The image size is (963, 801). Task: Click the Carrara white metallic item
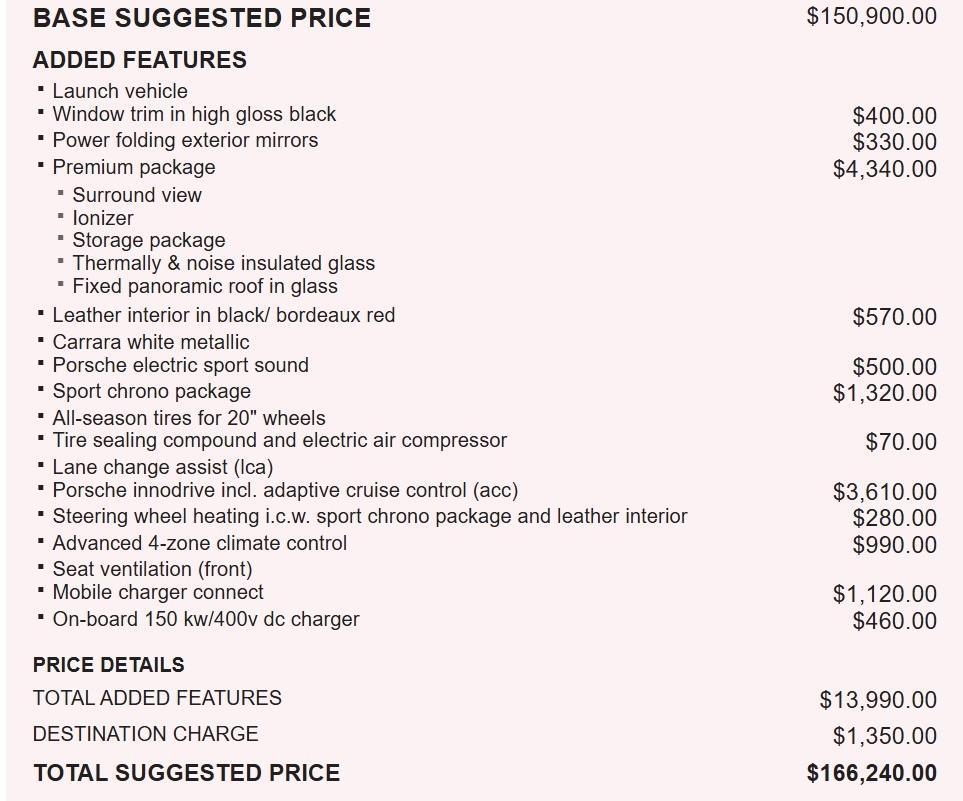151,342
